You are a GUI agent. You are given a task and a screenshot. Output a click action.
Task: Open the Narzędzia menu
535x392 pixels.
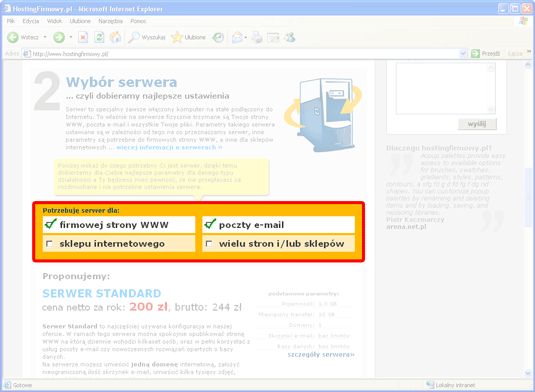(x=110, y=21)
